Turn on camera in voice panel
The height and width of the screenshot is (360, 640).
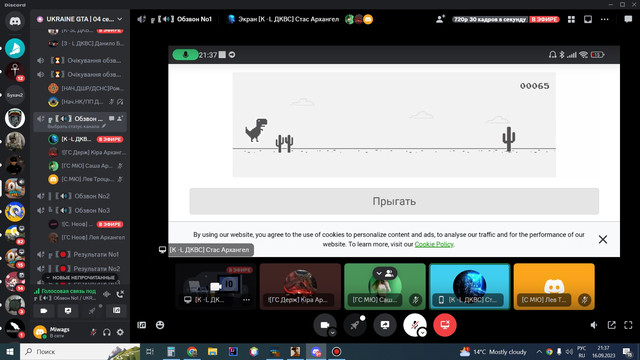[x=44, y=311]
